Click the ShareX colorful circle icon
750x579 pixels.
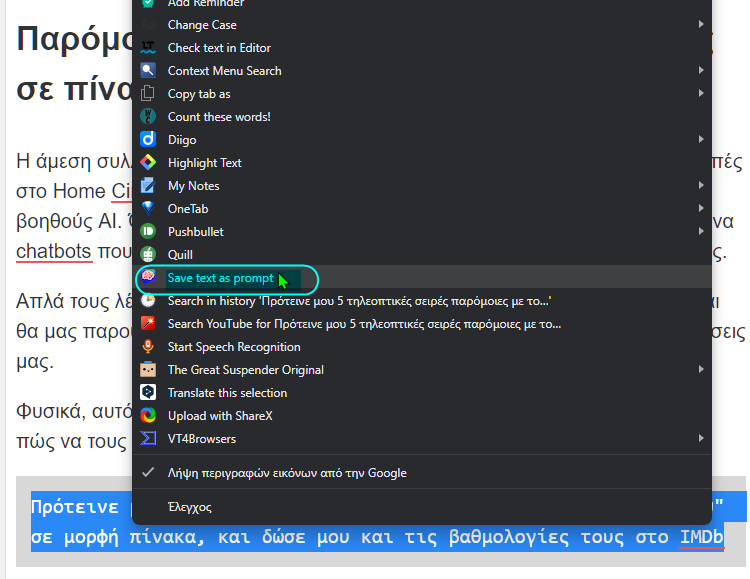[x=148, y=415]
